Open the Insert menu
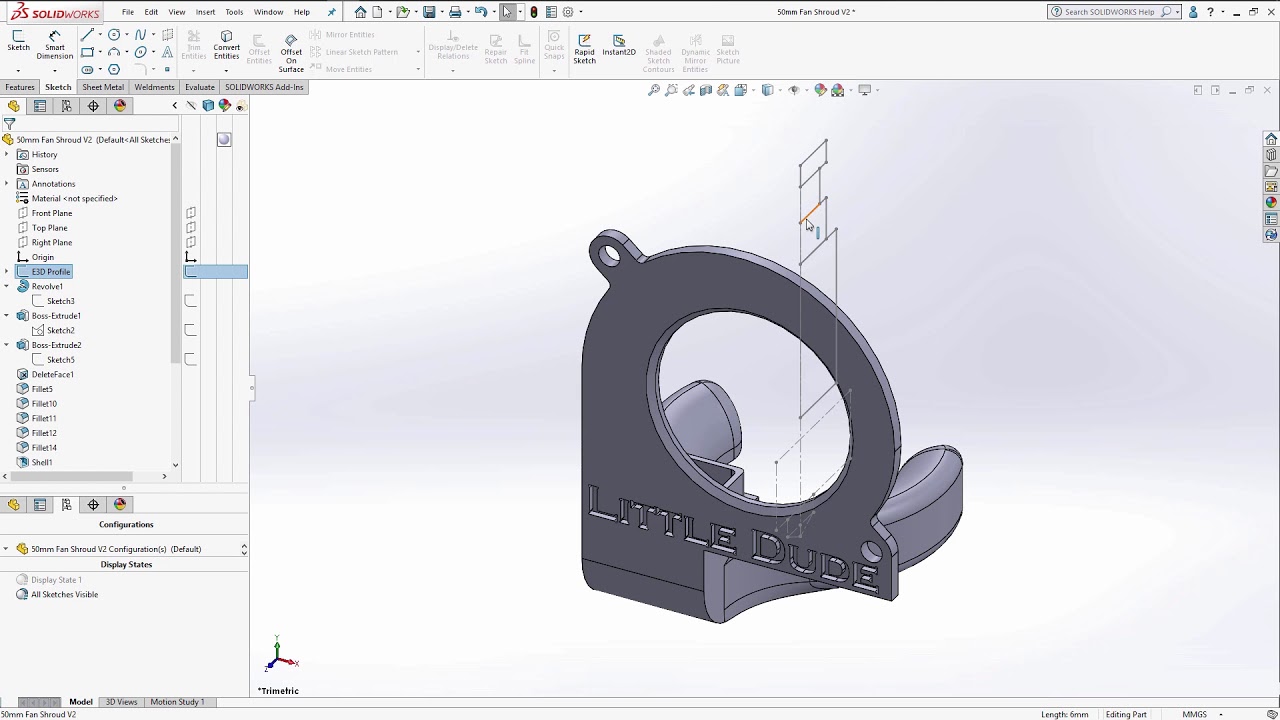The width and height of the screenshot is (1280, 720). point(205,12)
